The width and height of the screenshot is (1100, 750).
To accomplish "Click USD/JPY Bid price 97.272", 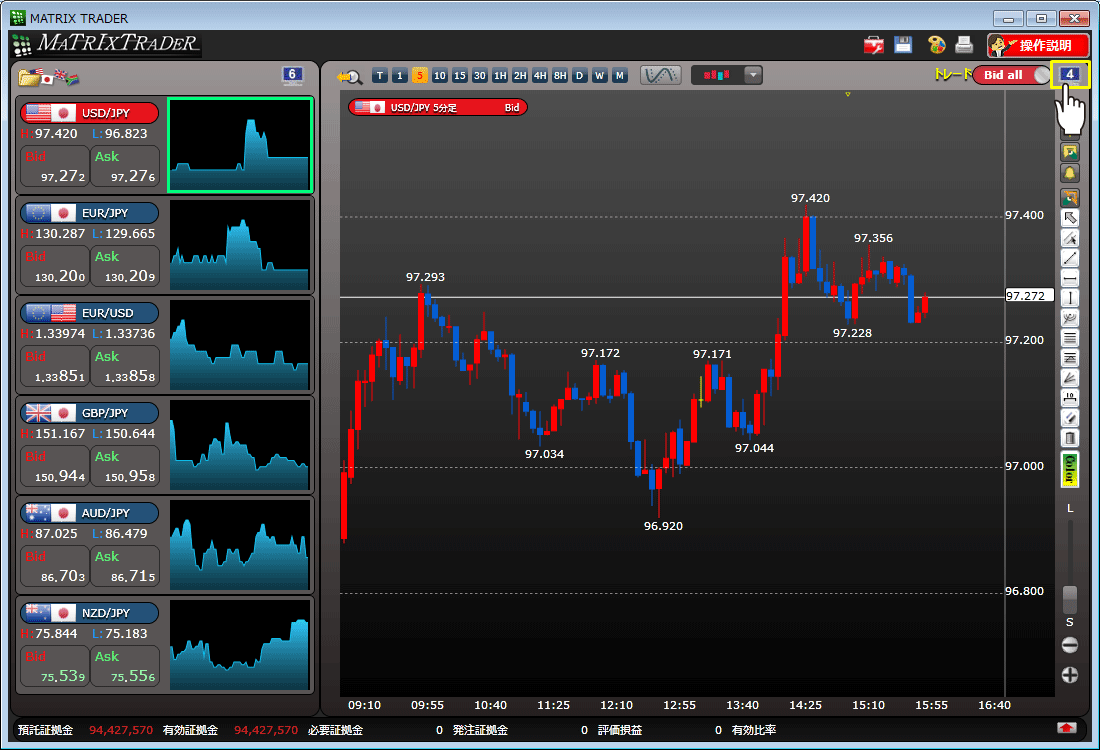I will click(55, 166).
